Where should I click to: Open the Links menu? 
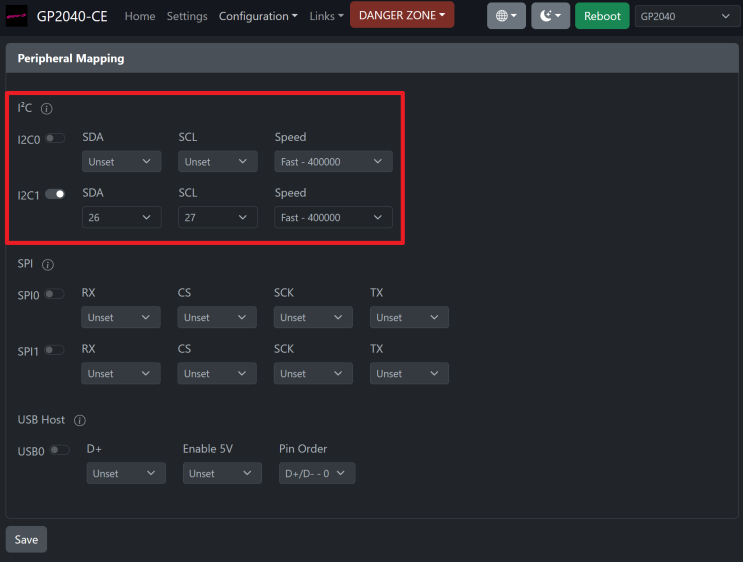326,16
